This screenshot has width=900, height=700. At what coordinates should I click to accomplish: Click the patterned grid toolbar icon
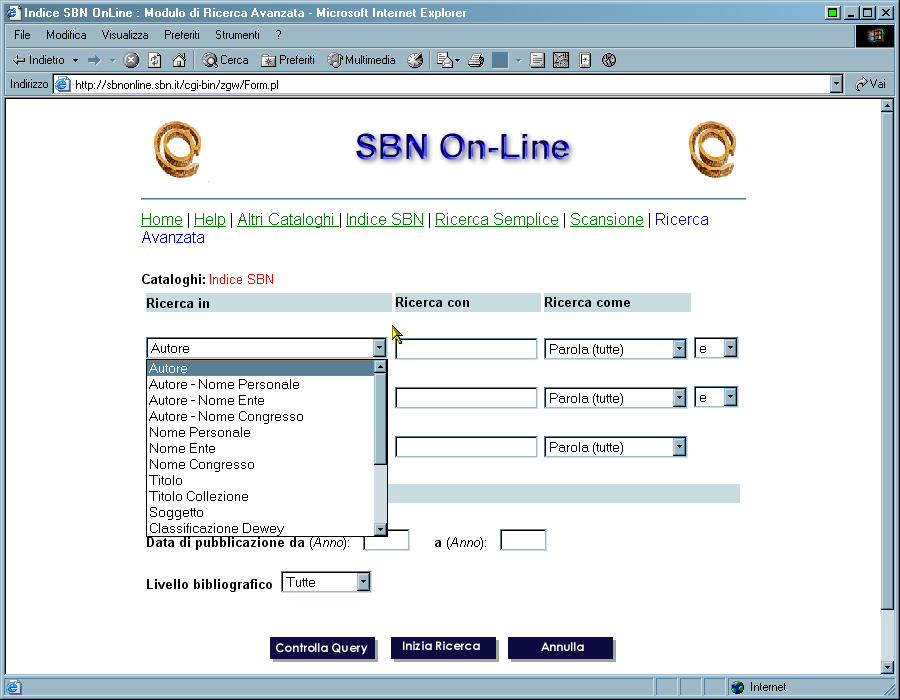tap(561, 60)
